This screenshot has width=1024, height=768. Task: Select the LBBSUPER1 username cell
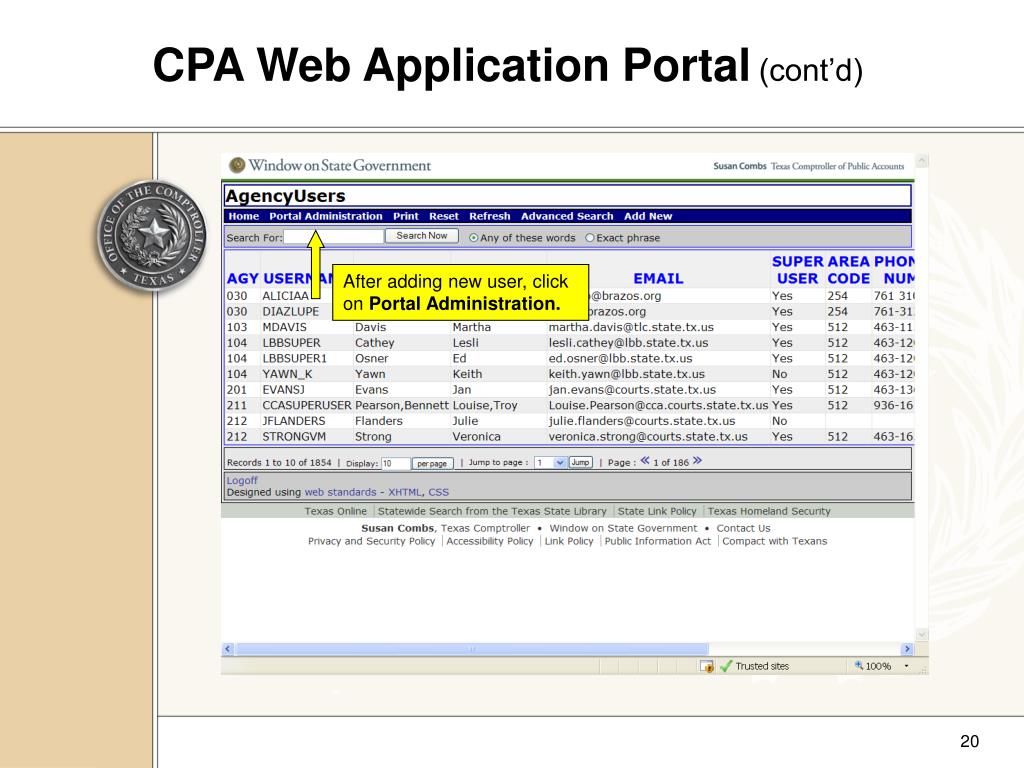coord(294,359)
